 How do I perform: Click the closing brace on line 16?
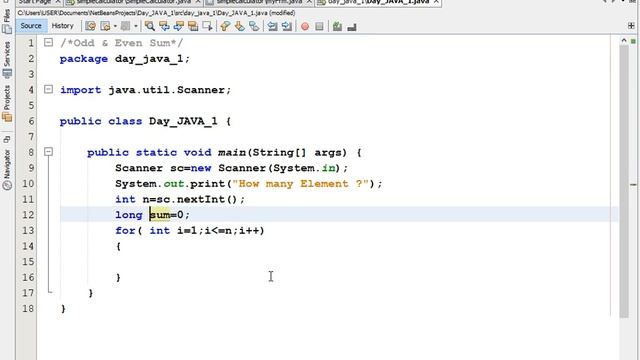pyautogui.click(x=118, y=278)
